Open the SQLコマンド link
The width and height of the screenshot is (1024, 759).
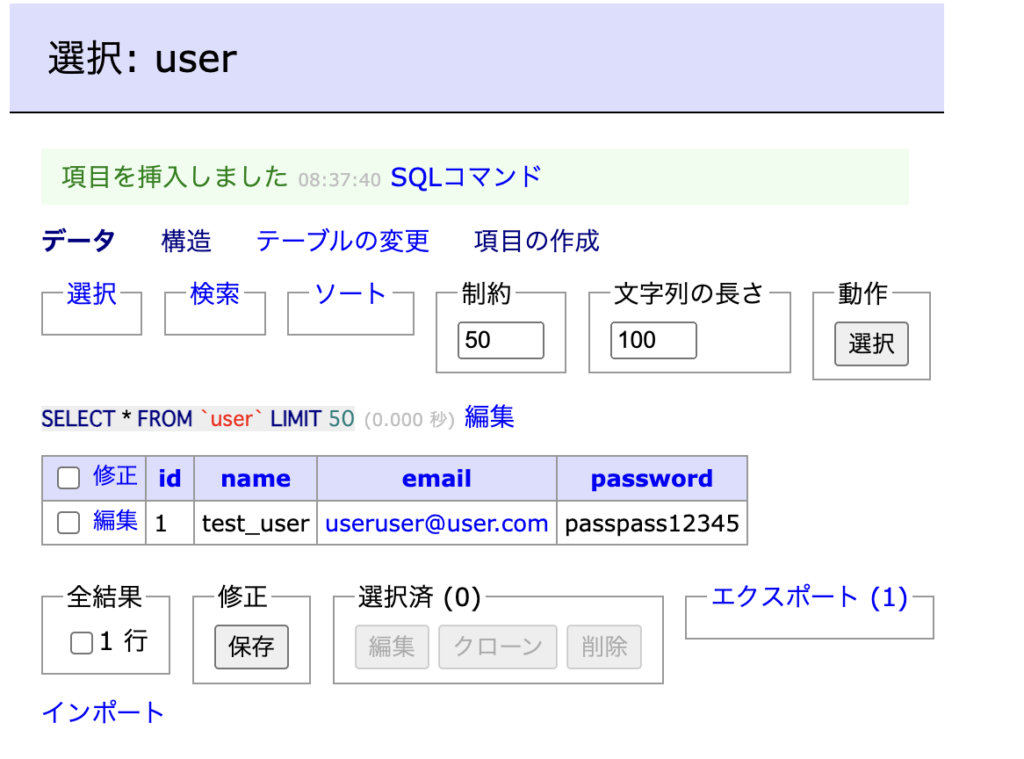point(466,177)
